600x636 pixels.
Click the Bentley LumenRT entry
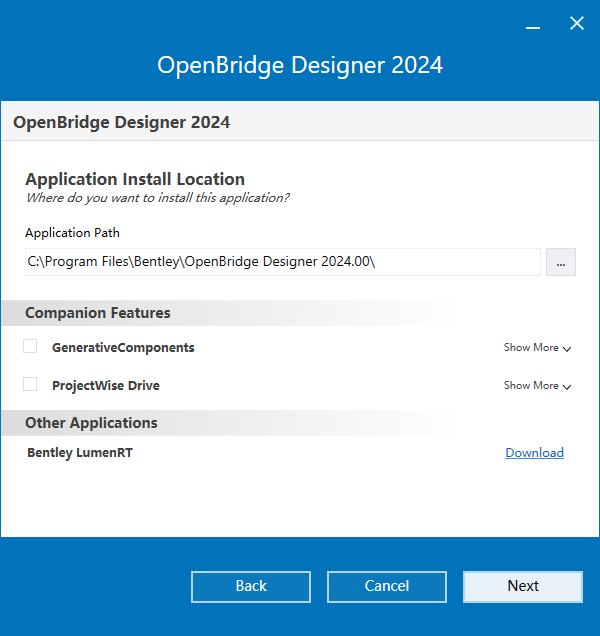click(x=80, y=453)
